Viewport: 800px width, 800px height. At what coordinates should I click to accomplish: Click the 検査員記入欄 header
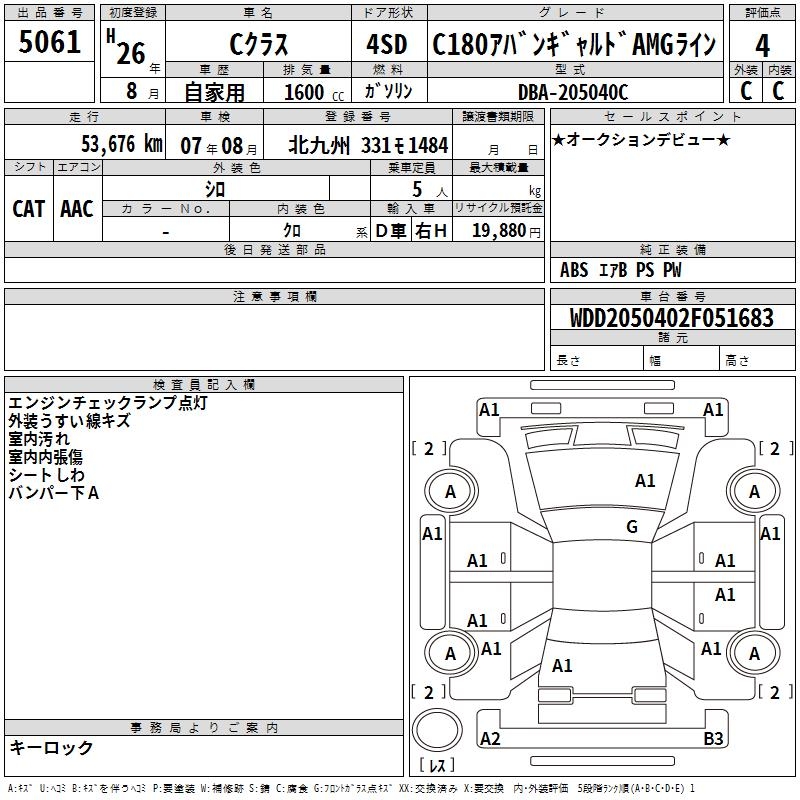click(204, 385)
